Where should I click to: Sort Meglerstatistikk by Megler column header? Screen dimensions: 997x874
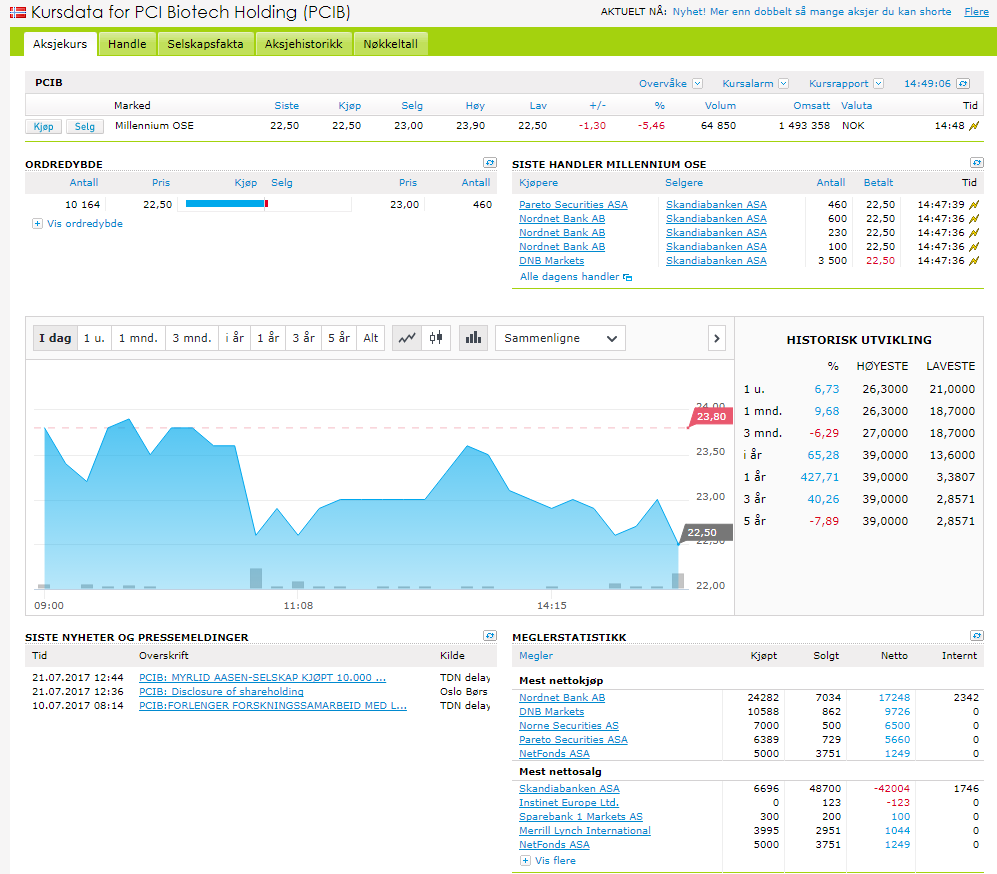click(536, 655)
